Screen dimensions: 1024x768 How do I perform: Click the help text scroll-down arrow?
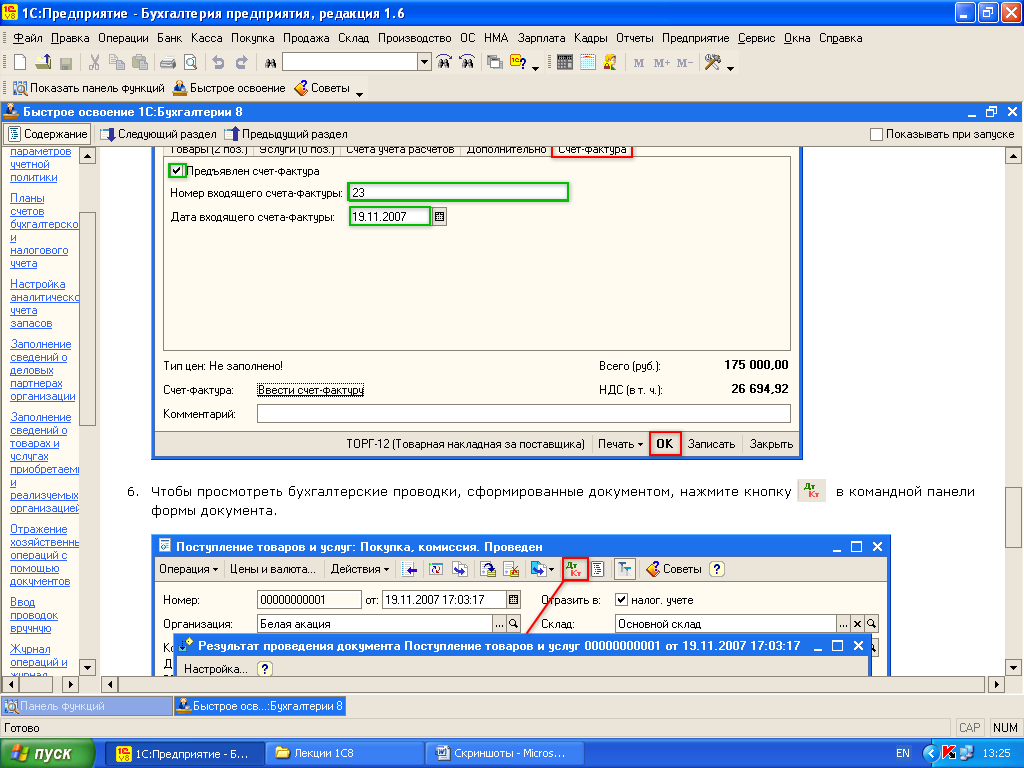pyautogui.click(x=1013, y=667)
